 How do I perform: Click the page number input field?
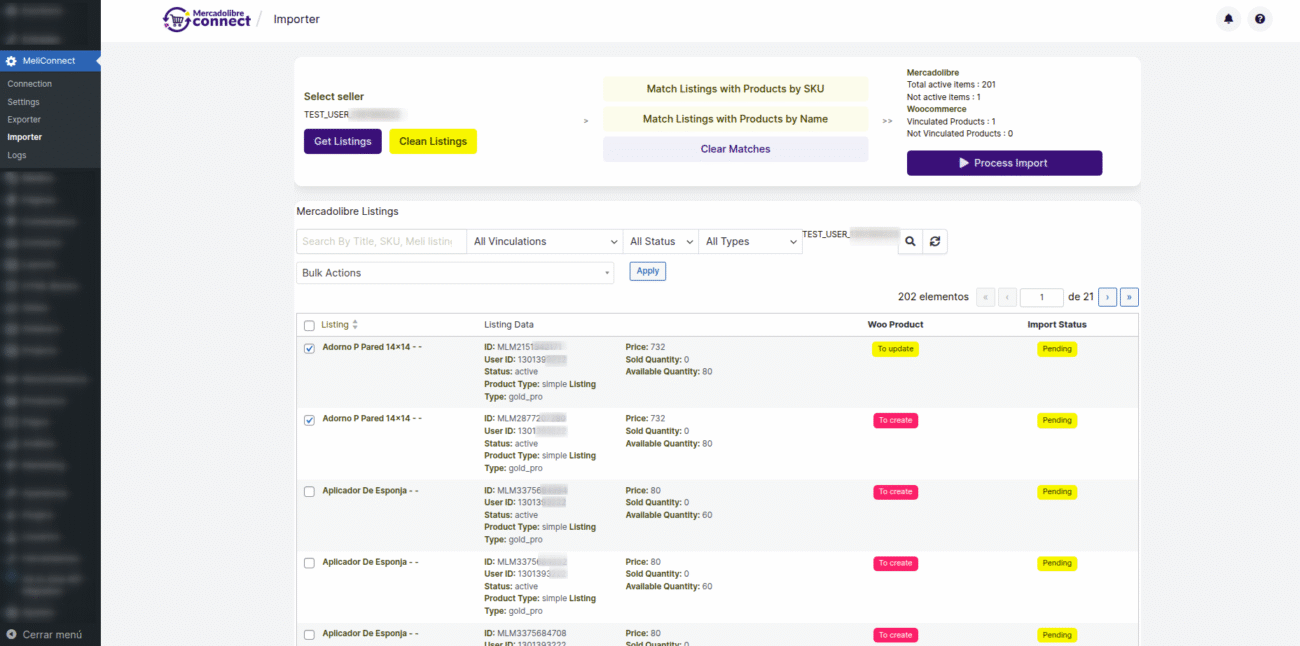pyautogui.click(x=1041, y=297)
